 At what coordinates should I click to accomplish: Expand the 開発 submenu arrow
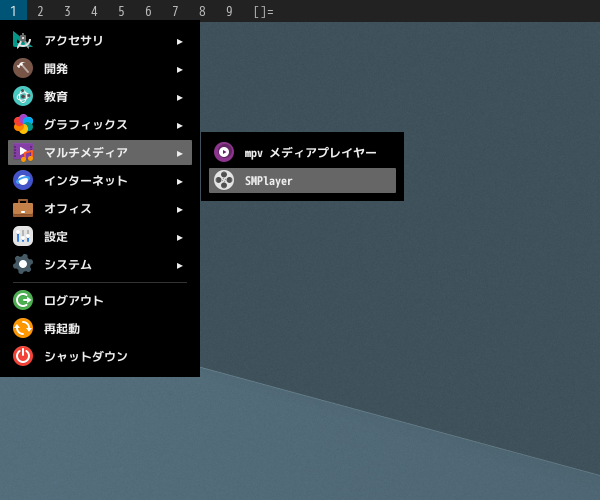pos(179,70)
